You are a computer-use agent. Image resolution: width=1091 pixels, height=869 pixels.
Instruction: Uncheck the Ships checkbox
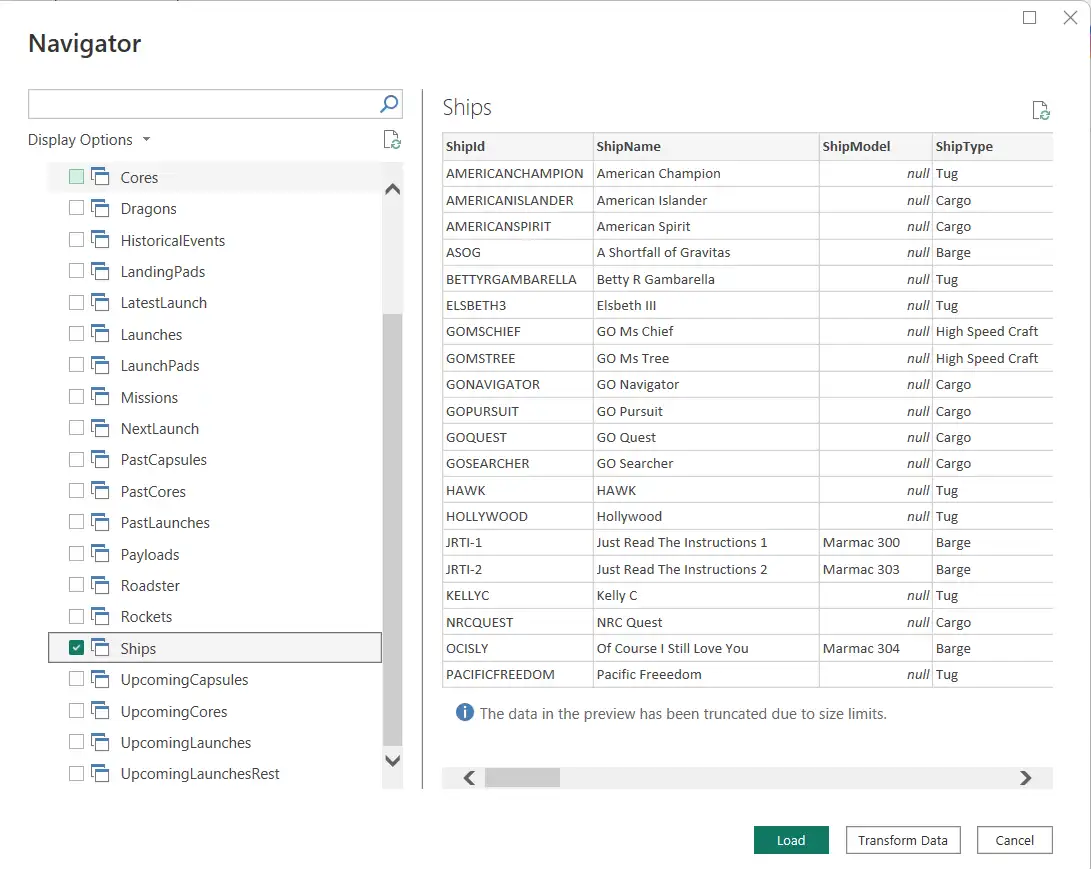77,648
